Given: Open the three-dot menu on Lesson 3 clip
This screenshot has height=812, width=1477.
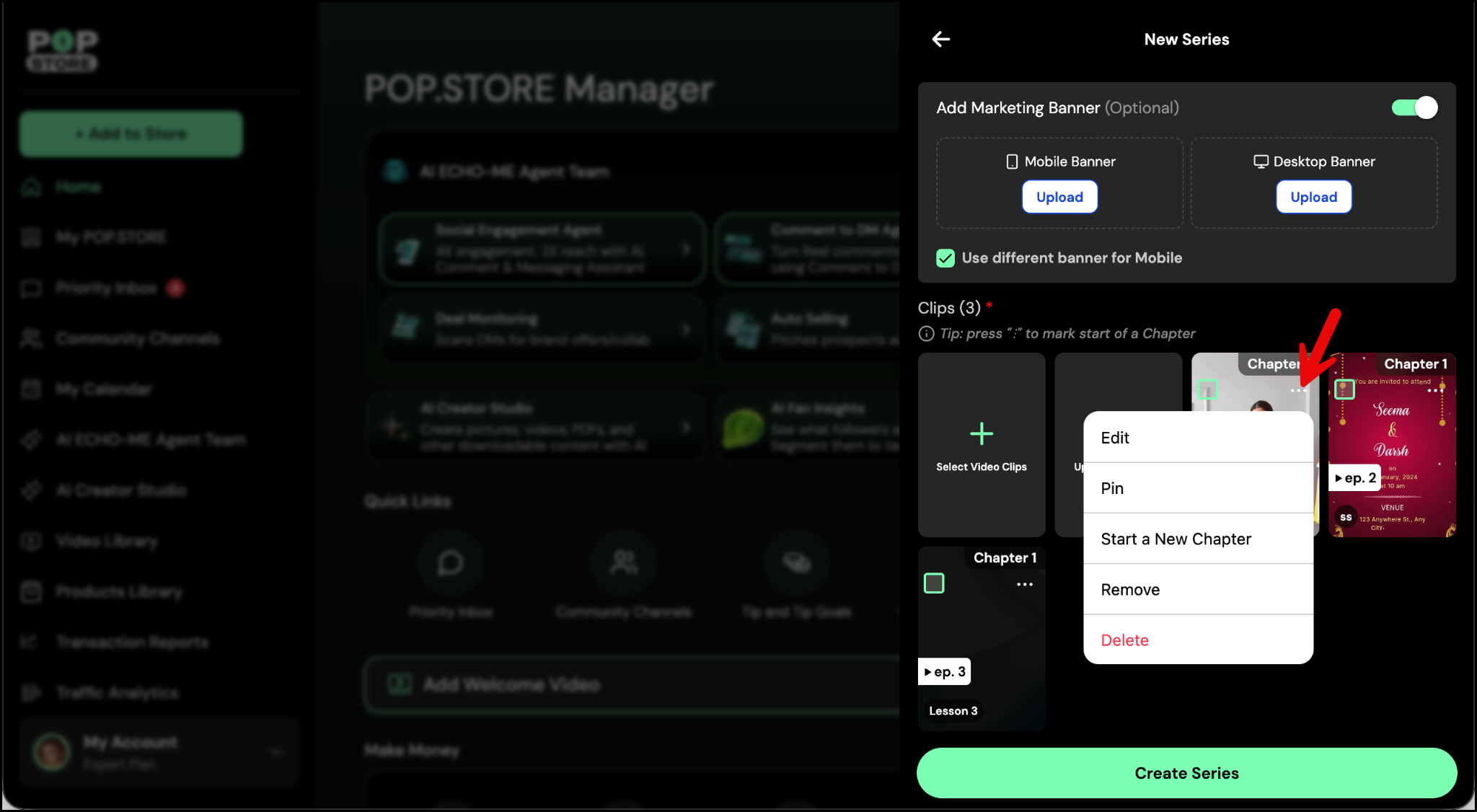Looking at the screenshot, I should coord(1024,584).
